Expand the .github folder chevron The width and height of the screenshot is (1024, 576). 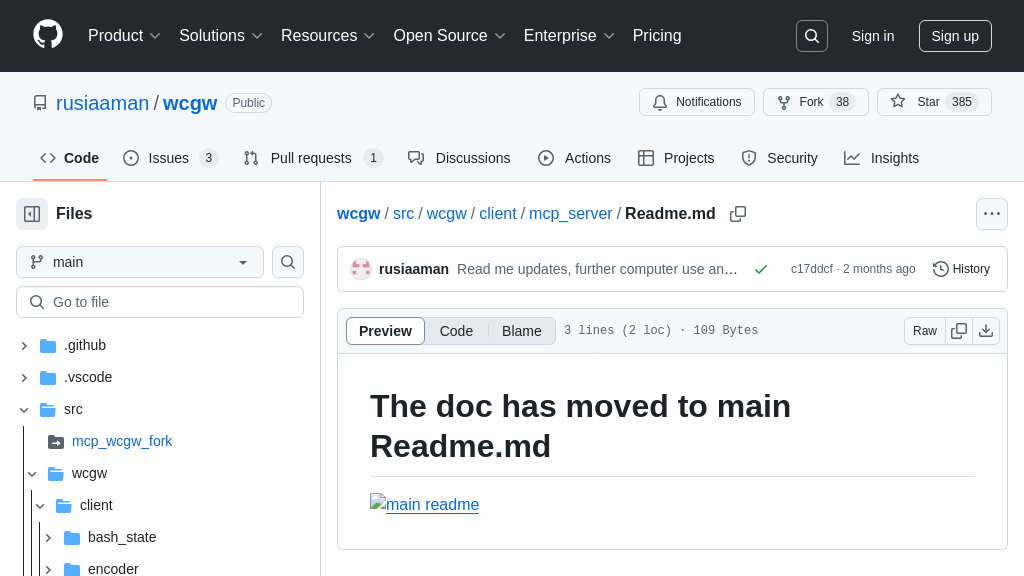[x=24, y=345]
